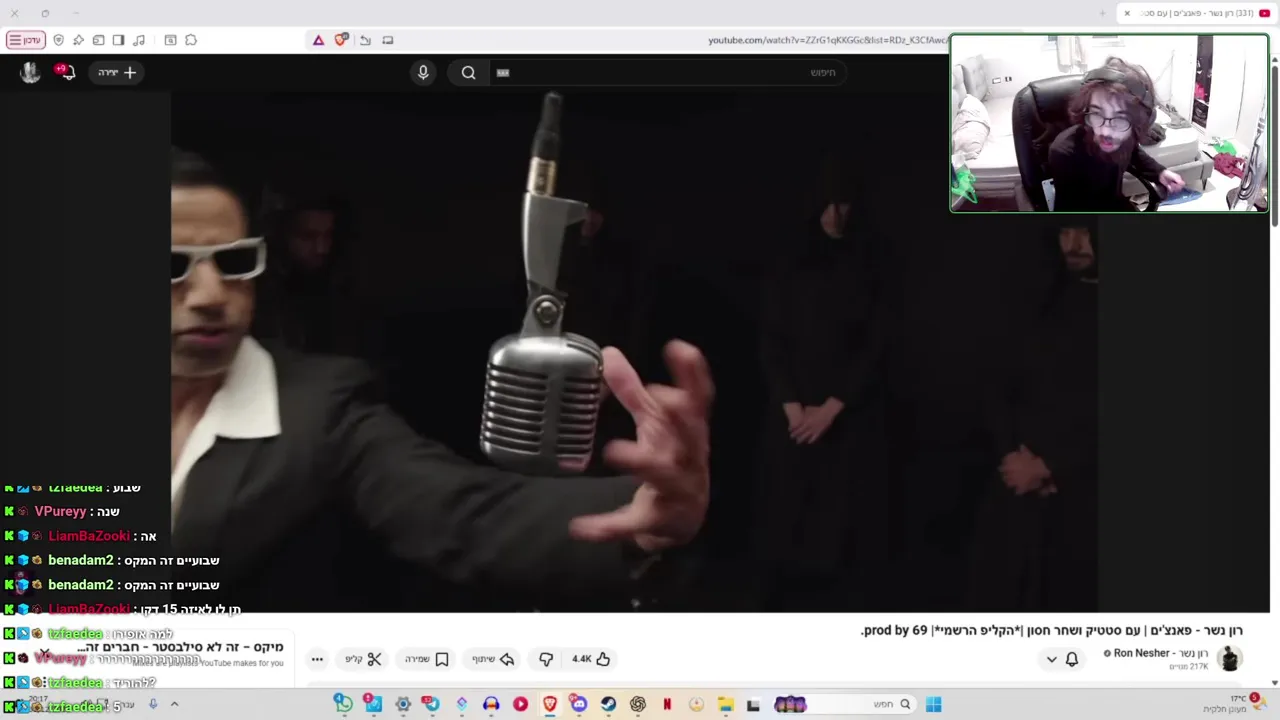Click the Ron Nesher channel avatar
Image resolution: width=1280 pixels, height=720 pixels.
(1230, 658)
